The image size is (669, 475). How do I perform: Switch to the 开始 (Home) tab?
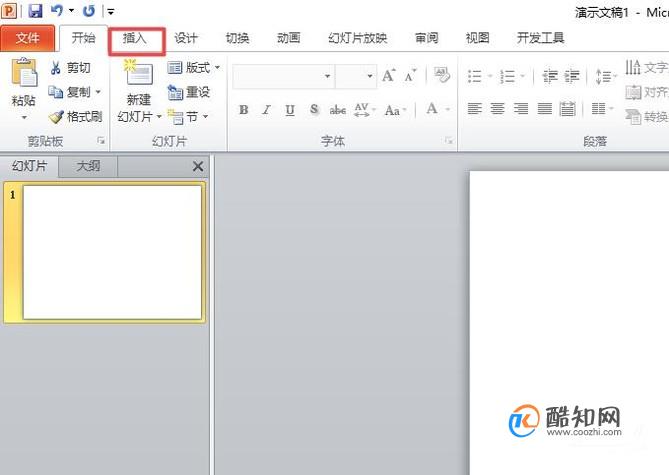pos(83,38)
